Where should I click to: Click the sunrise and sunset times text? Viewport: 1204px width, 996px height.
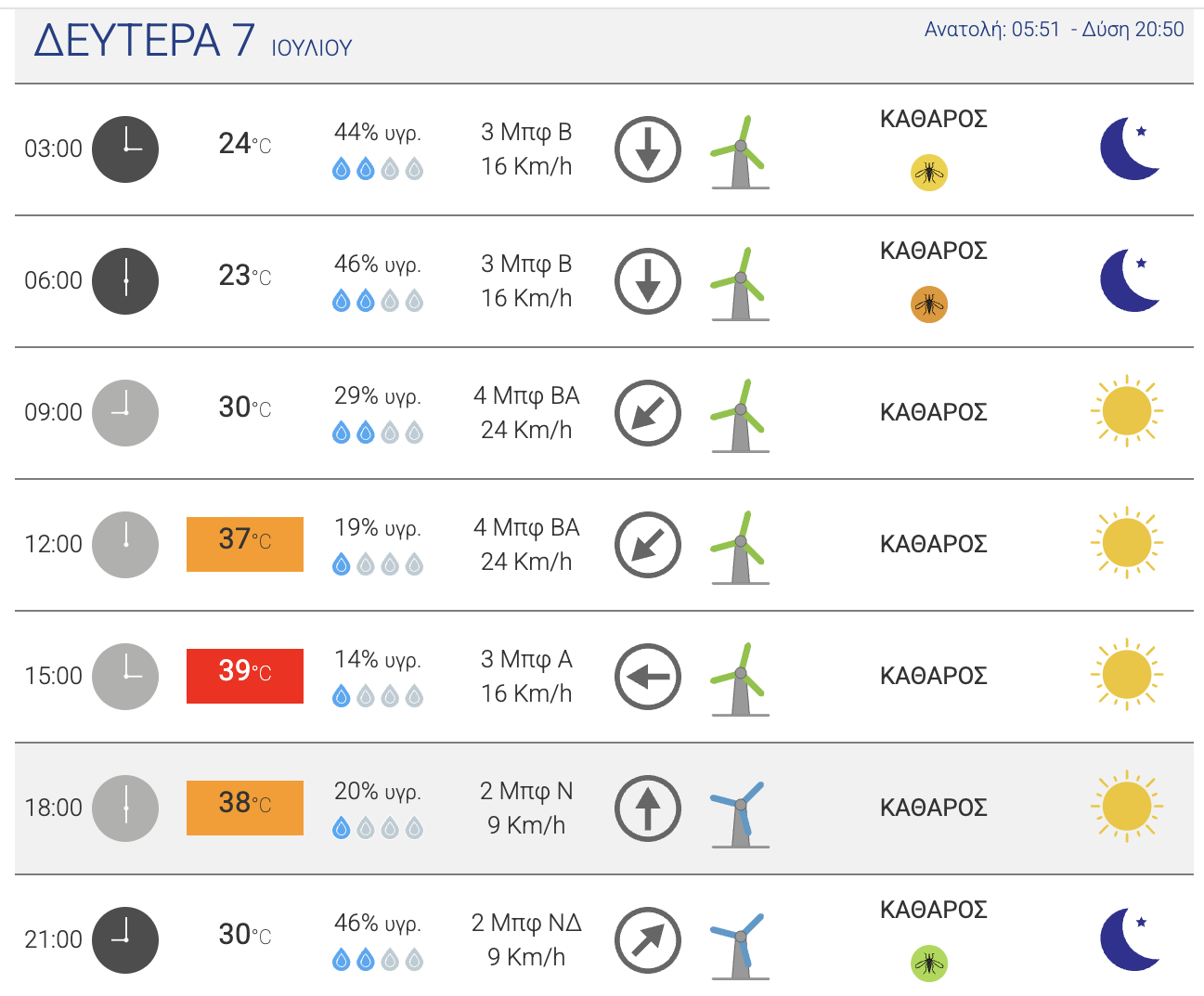coord(1054,30)
